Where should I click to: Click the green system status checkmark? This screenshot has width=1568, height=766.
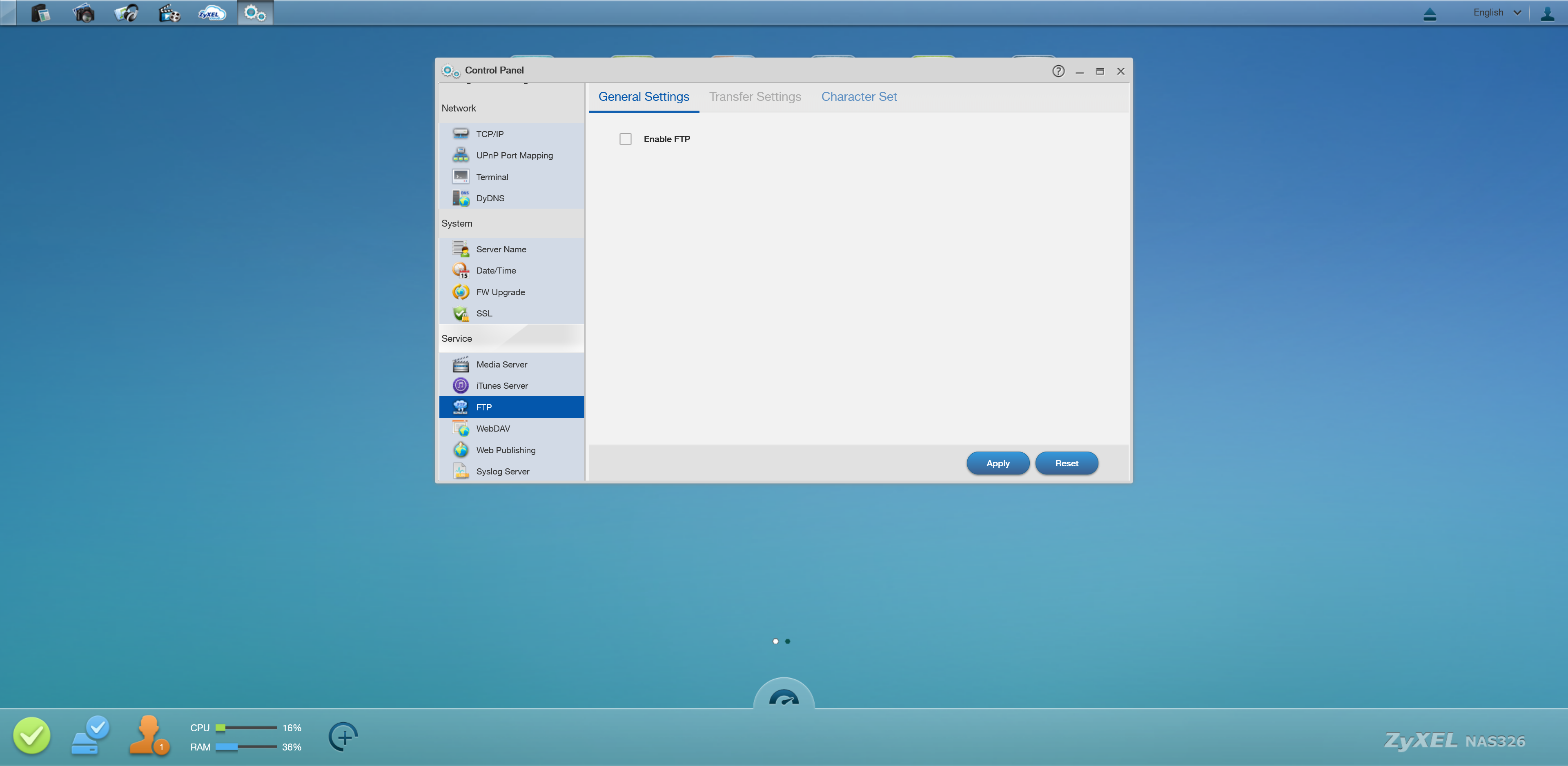click(x=32, y=735)
